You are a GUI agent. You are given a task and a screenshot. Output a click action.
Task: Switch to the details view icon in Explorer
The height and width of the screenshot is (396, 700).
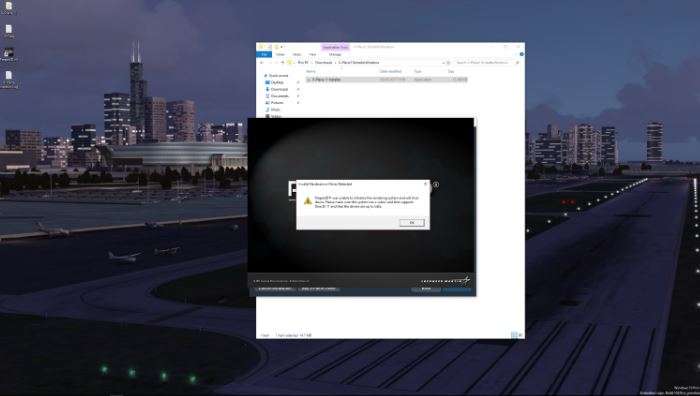tap(513, 335)
